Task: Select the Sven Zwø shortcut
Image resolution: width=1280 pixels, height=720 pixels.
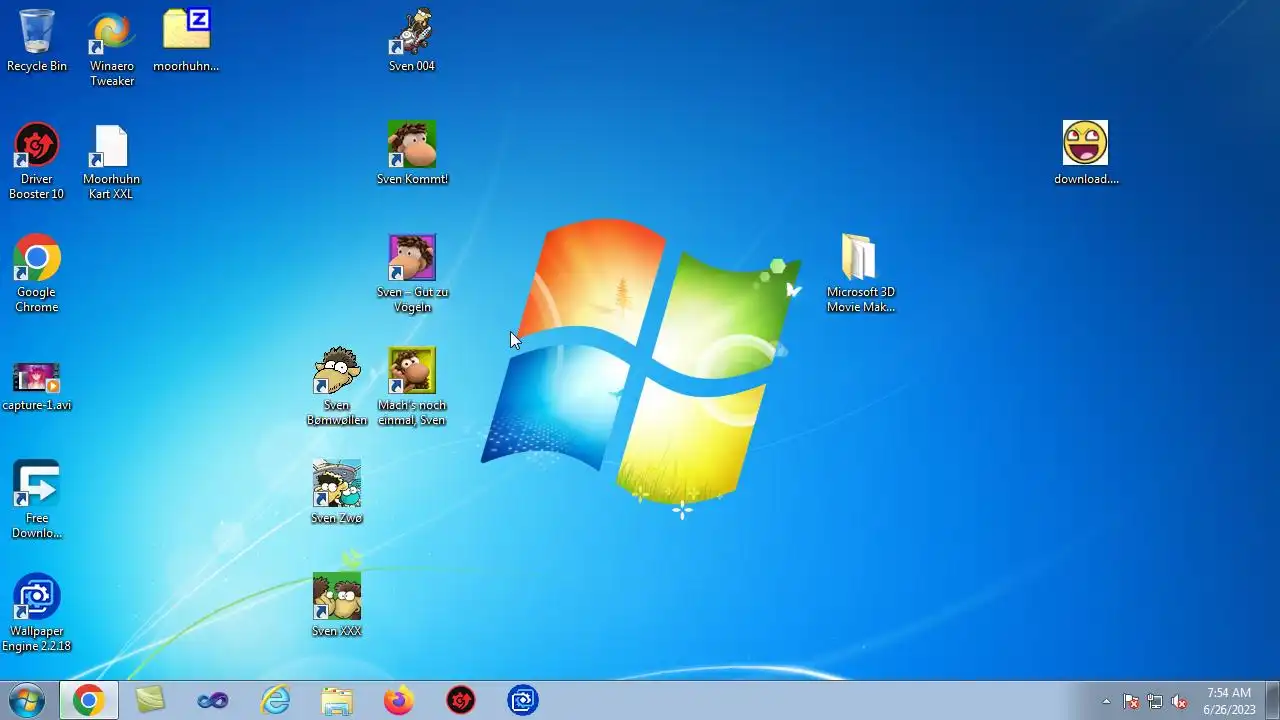Action: point(337,493)
